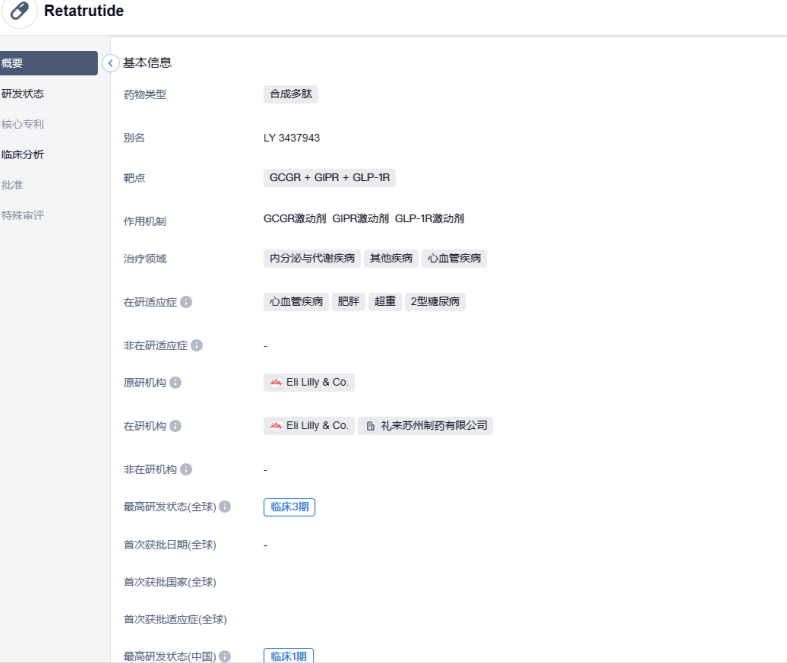Screen dimensions: 787x663
Task: Click the GCGR + GIPR + GLP-1R target tag
Action: pyautogui.click(x=330, y=178)
